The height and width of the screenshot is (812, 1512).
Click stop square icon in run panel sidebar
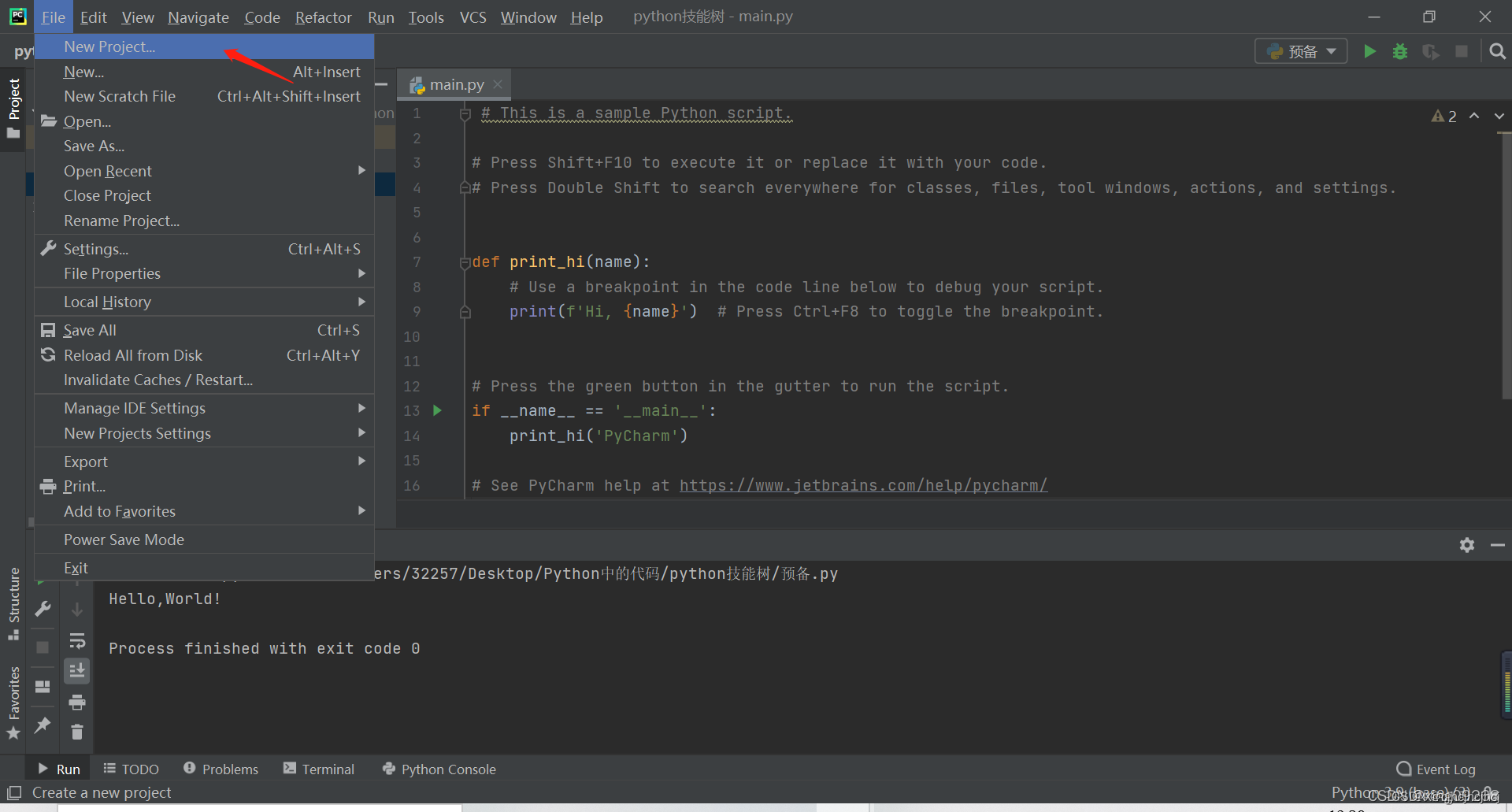pyautogui.click(x=43, y=647)
